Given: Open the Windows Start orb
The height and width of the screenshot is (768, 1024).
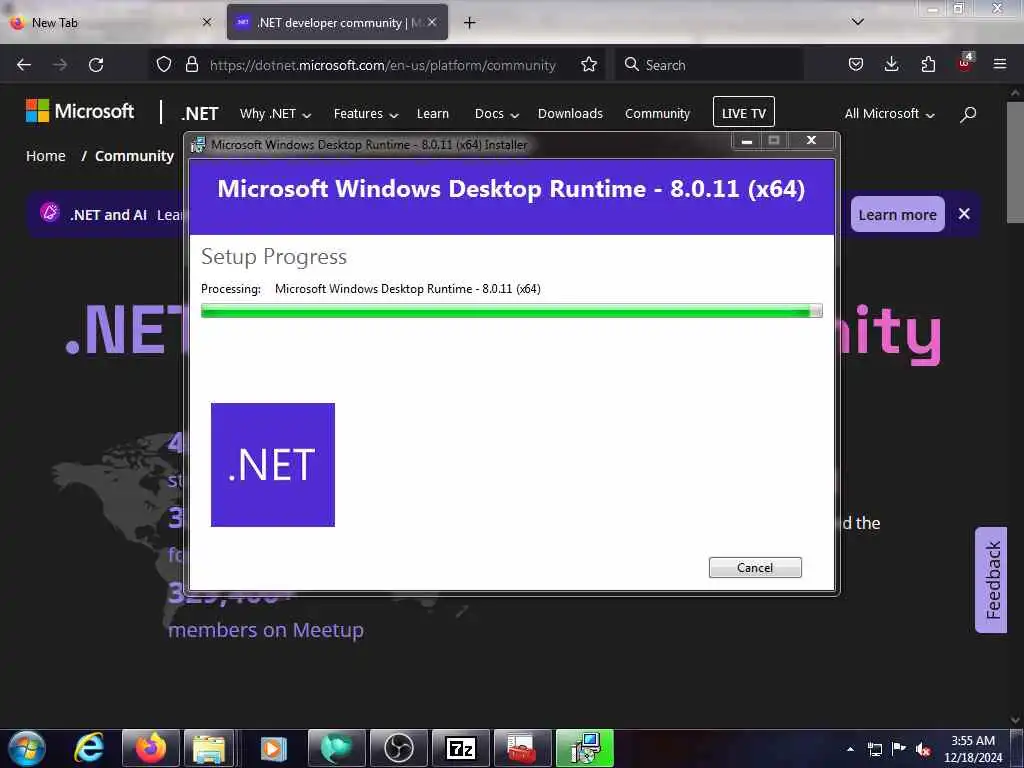Looking at the screenshot, I should pos(27,748).
